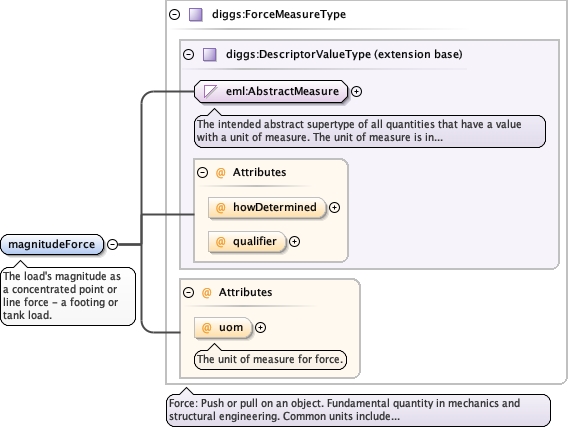Expand the howDetermined attribute details

[334, 208]
